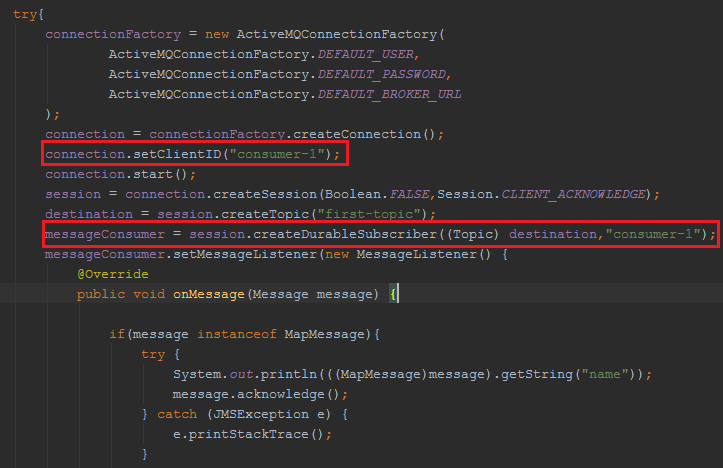The height and width of the screenshot is (468, 723).
Task: Click the 'try{' keyword on the first line
Action: [x=29, y=14]
